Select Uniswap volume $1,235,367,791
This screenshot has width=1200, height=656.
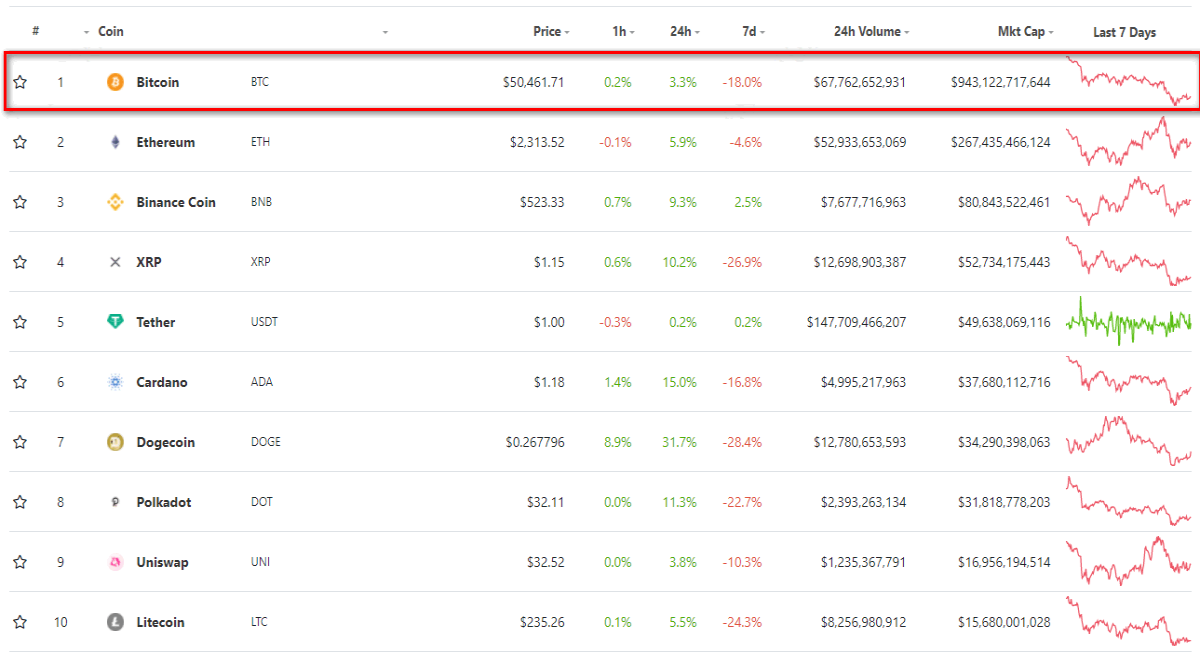(x=864, y=562)
